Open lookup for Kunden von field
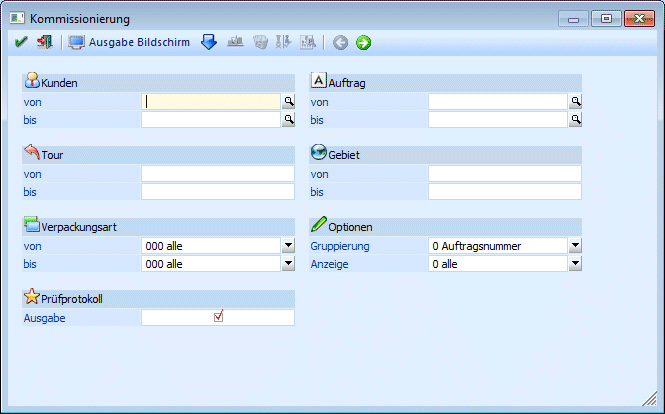The image size is (665, 414). point(288,101)
